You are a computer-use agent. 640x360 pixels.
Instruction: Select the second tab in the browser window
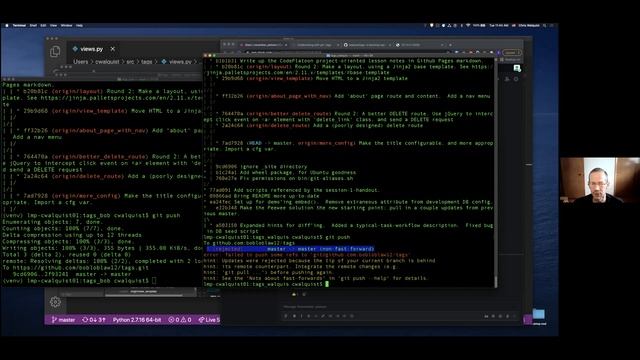(315, 45)
